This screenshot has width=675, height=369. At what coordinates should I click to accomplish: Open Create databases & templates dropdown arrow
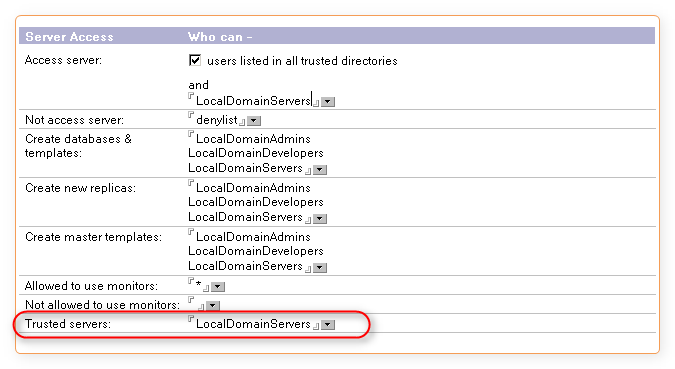(x=320, y=170)
